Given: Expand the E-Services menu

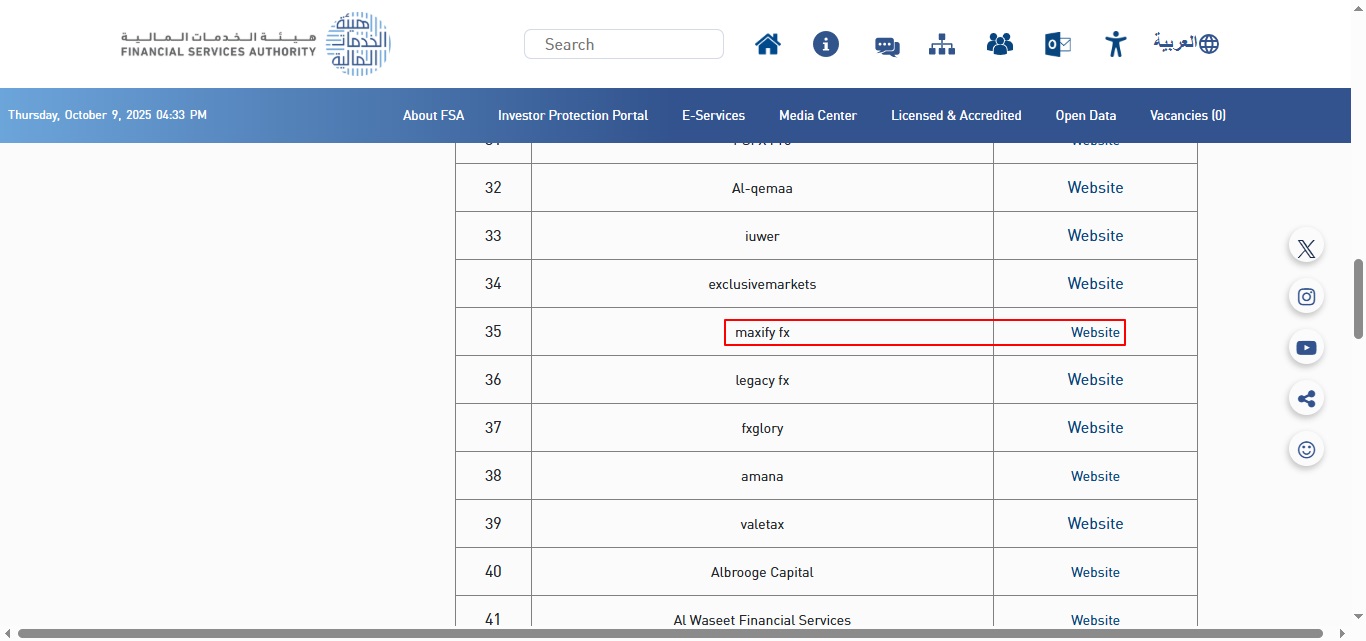Looking at the screenshot, I should [713, 116].
